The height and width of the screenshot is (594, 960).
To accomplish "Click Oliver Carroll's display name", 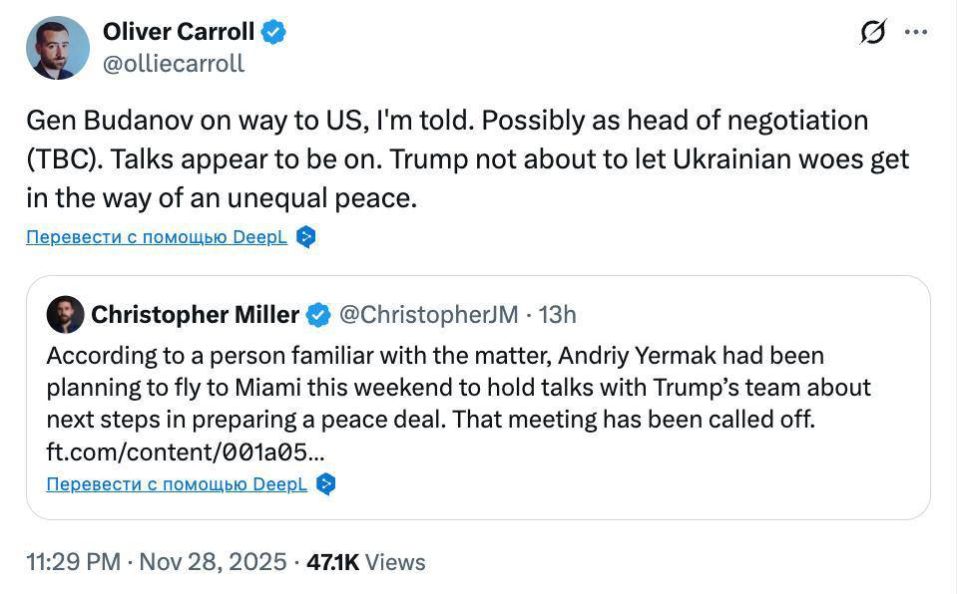I will coord(179,31).
